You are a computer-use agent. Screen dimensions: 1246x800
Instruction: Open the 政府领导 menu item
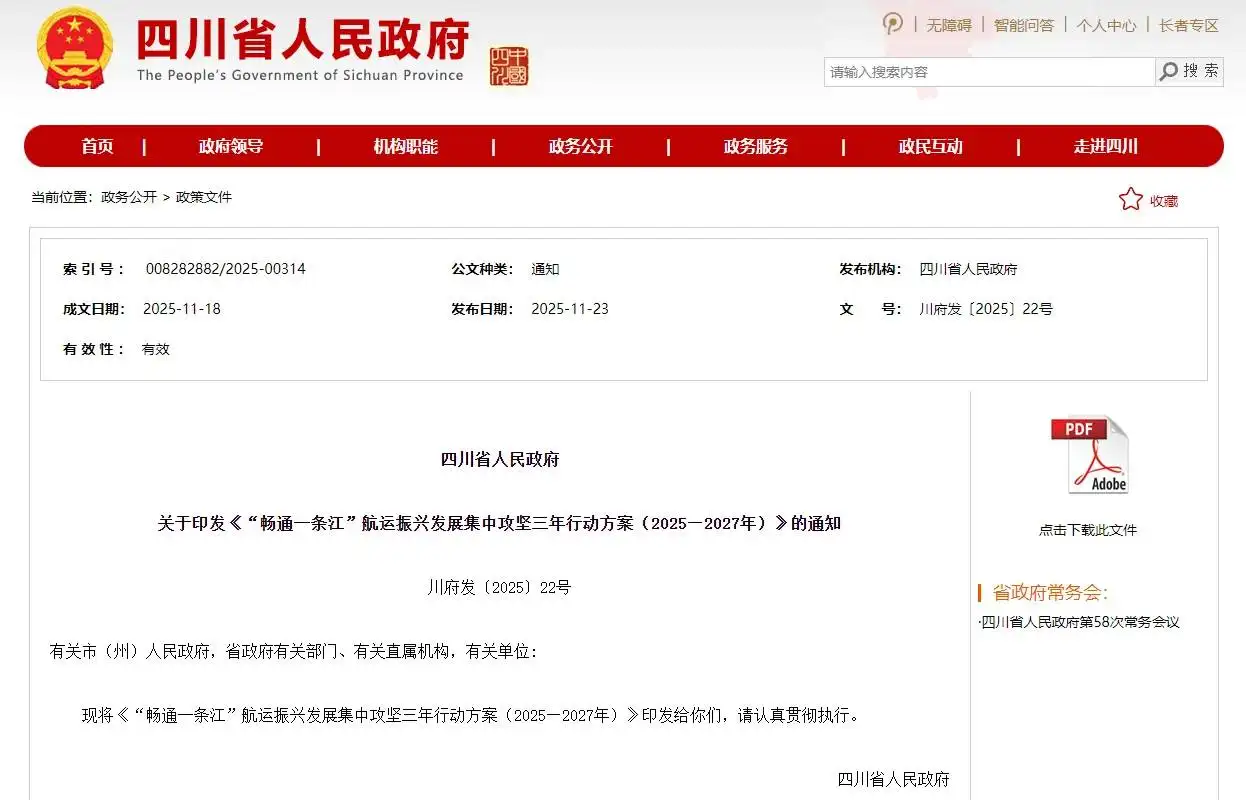tap(230, 146)
